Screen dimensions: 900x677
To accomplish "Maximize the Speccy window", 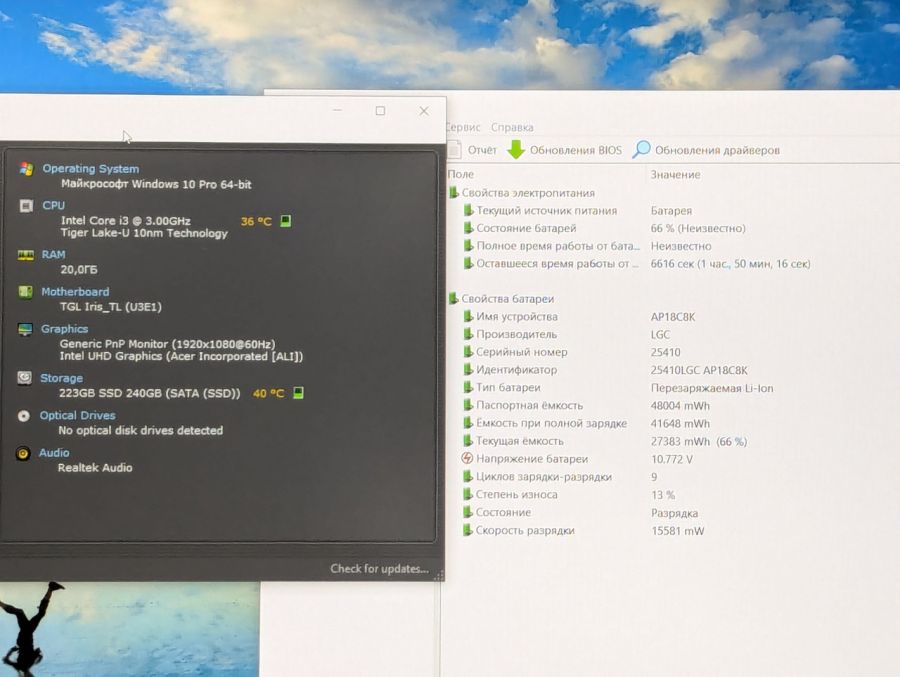I will point(380,110).
